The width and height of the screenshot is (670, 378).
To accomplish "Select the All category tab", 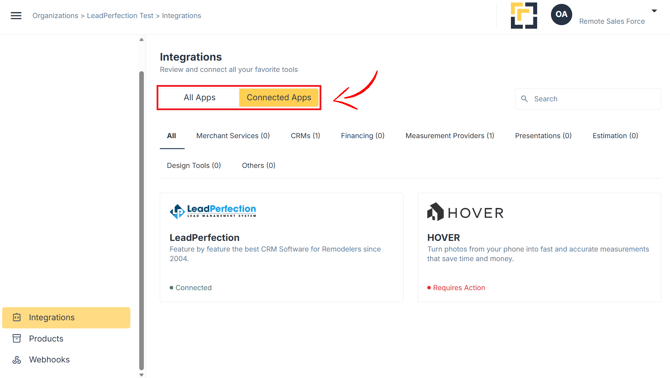I will 171,136.
